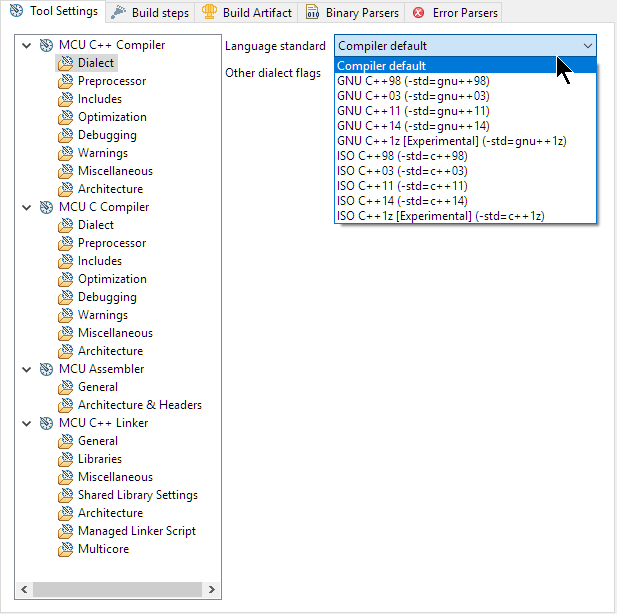Select Debugging under MCU C Compiler
The image size is (617, 614).
point(107,297)
